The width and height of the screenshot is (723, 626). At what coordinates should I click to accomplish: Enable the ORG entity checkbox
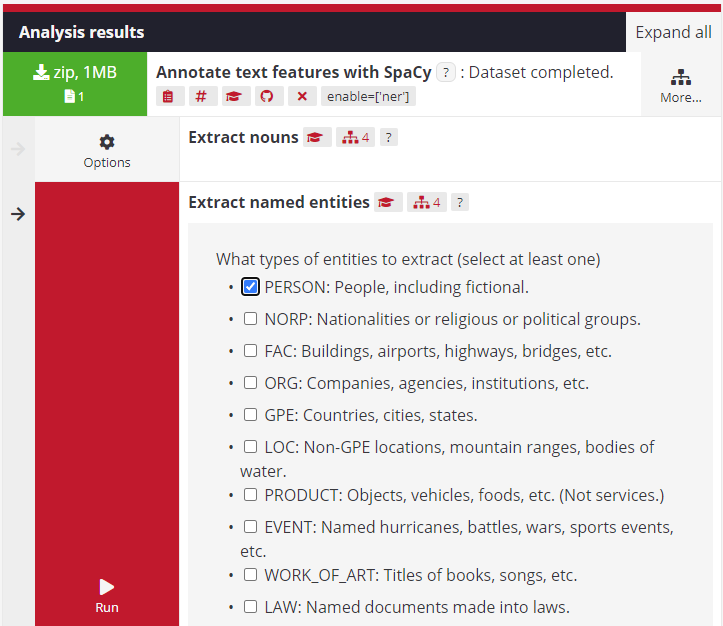[251, 383]
